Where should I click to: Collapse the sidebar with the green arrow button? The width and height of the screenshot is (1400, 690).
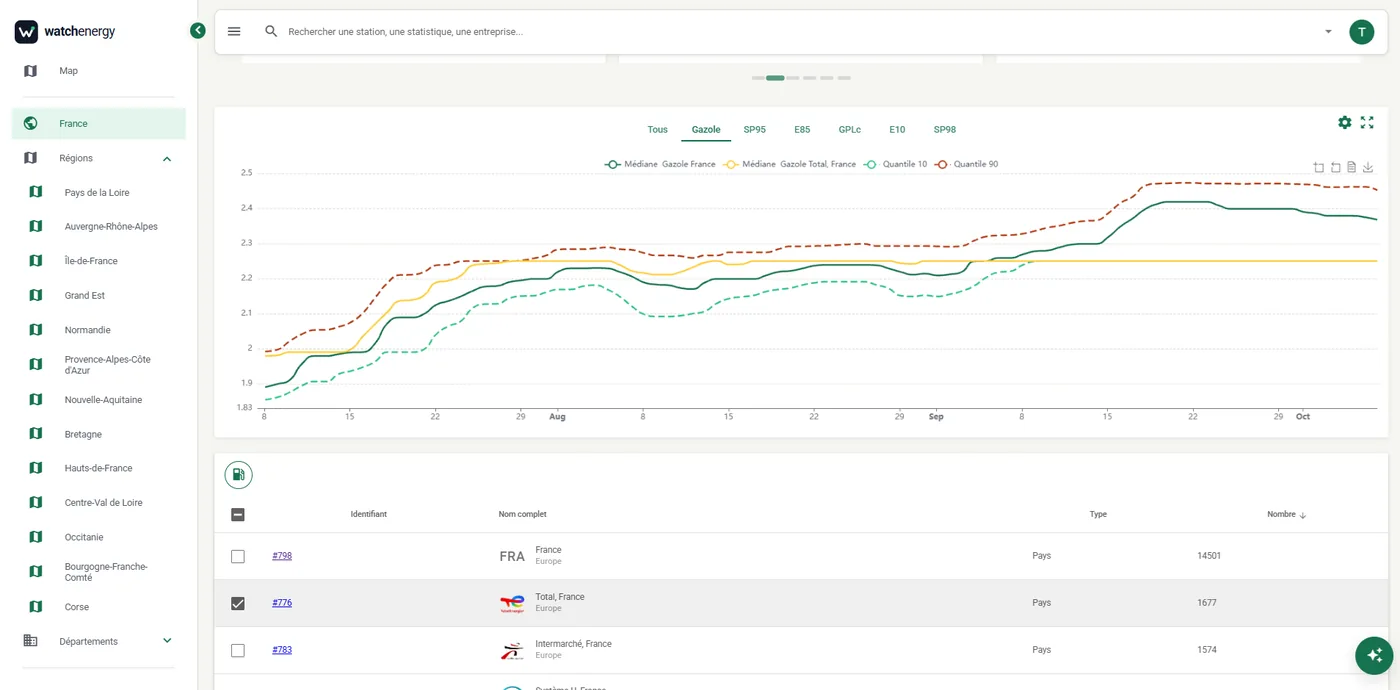click(x=198, y=31)
